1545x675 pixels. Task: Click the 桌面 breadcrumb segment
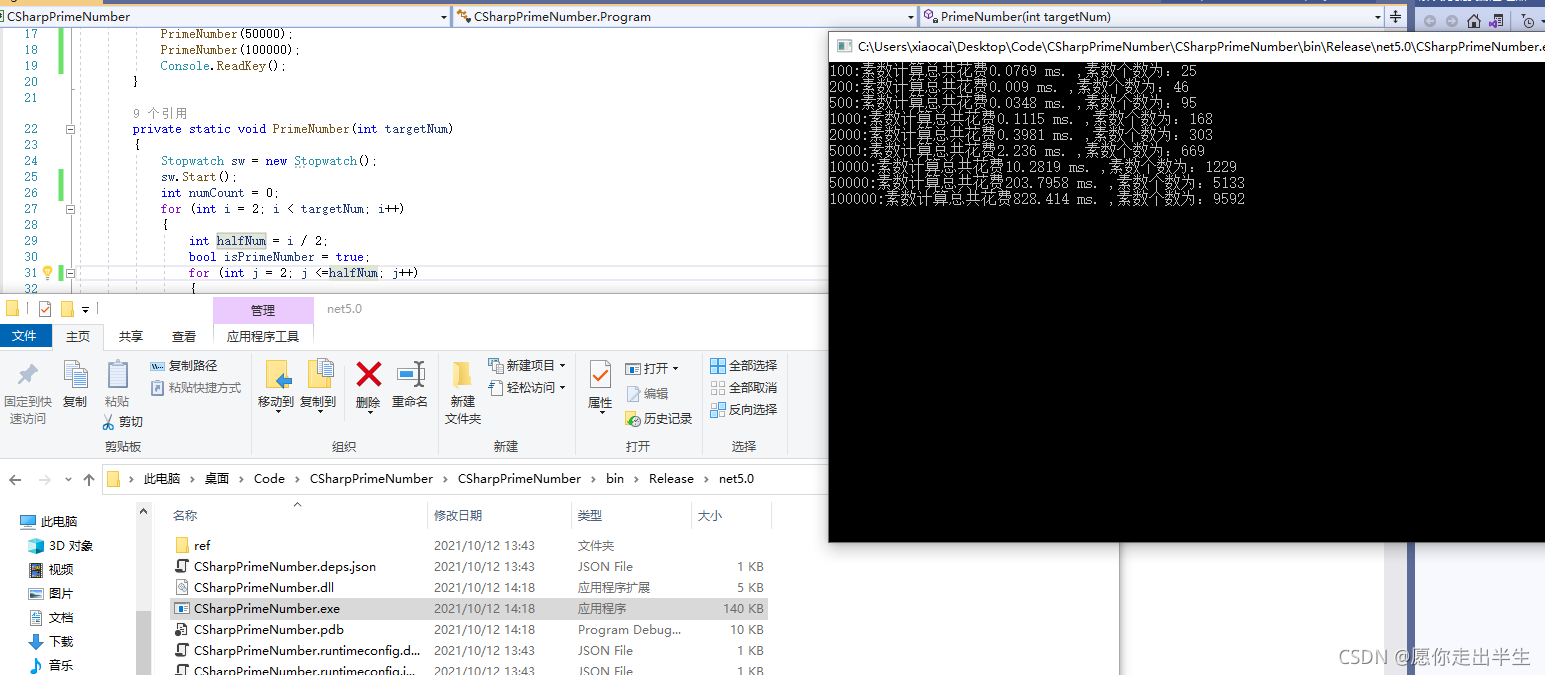(x=217, y=479)
